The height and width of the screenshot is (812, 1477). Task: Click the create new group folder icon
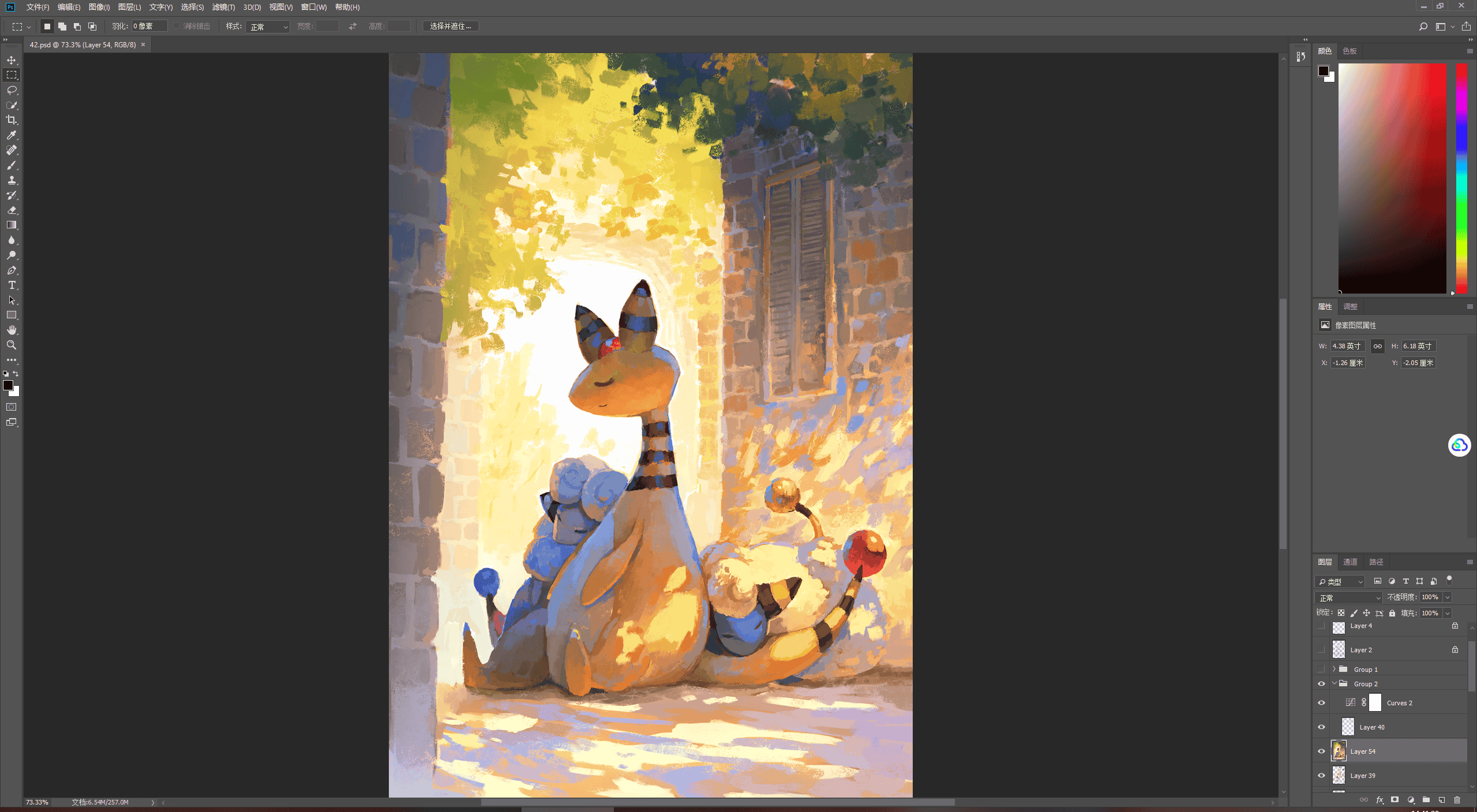pos(1426,800)
